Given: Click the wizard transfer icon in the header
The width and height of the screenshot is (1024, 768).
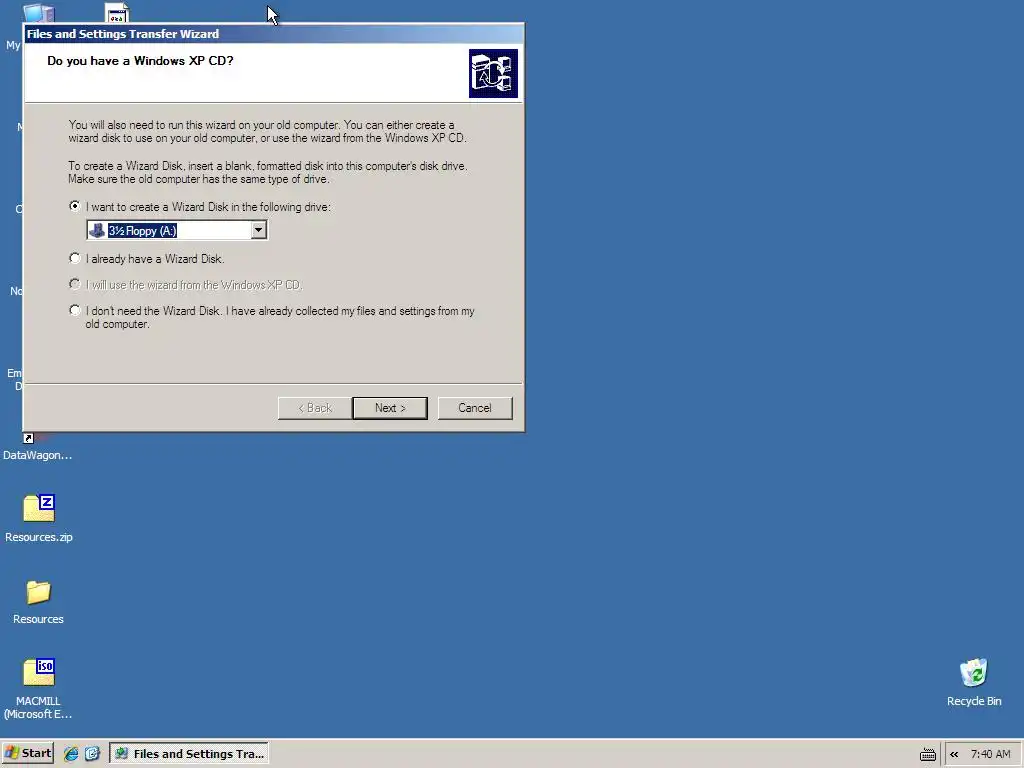Looking at the screenshot, I should click(x=493, y=73).
